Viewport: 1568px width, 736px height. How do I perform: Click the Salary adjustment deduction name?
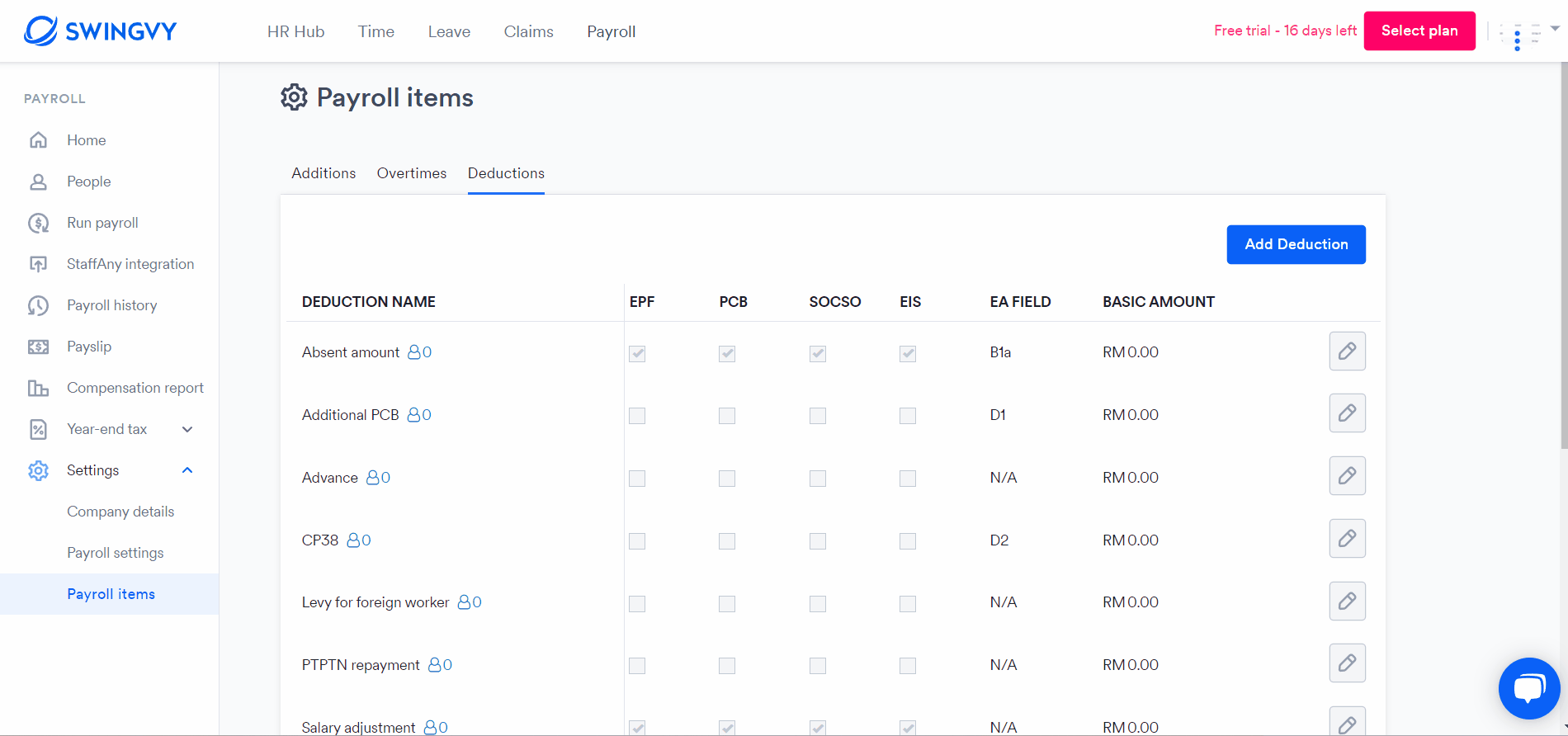(358, 727)
